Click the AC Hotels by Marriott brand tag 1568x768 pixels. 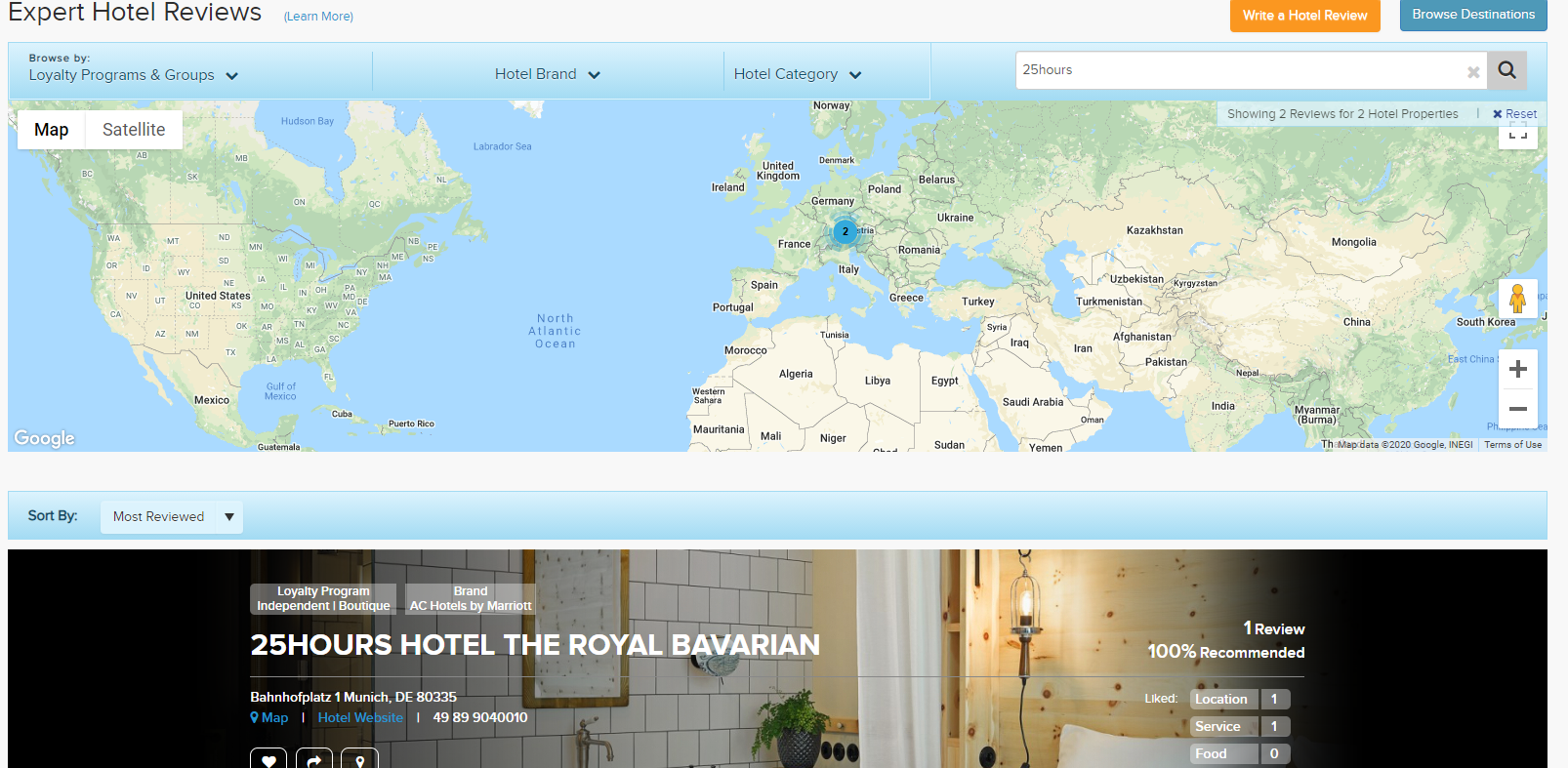tap(471, 599)
